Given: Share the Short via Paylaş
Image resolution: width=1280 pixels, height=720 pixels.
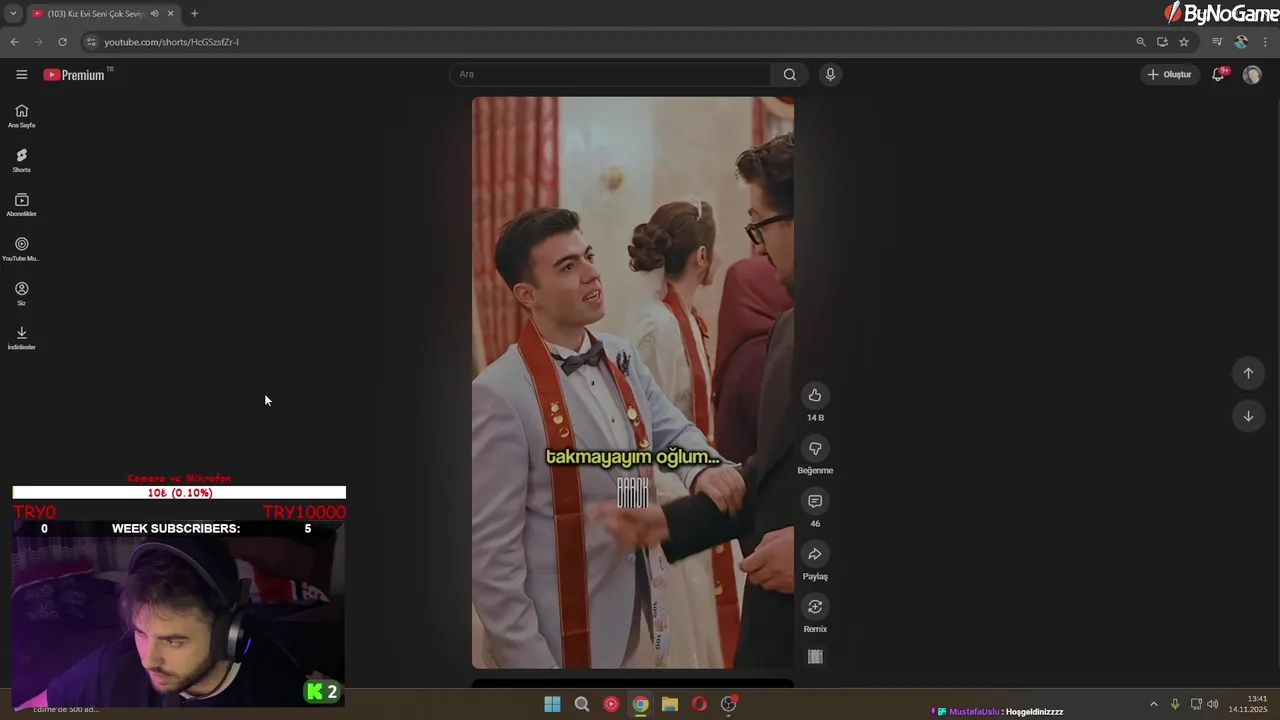Looking at the screenshot, I should pos(815,554).
